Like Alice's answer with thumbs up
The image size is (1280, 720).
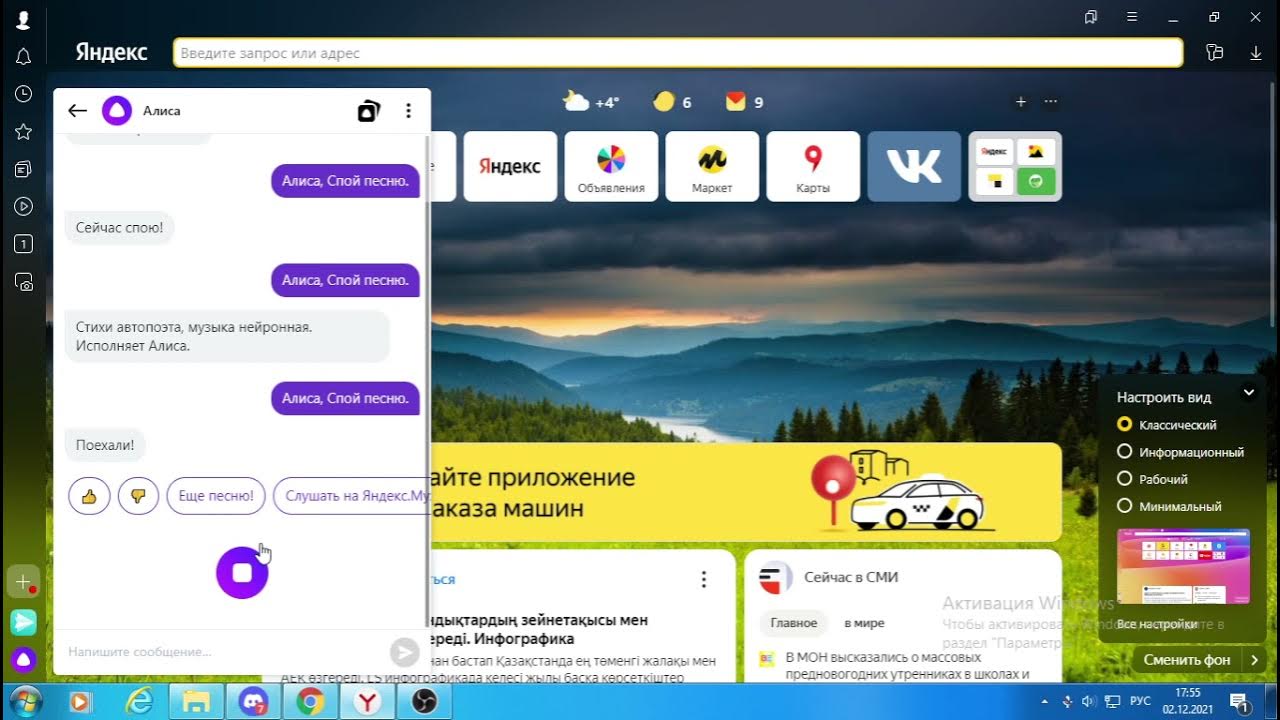tap(89, 495)
